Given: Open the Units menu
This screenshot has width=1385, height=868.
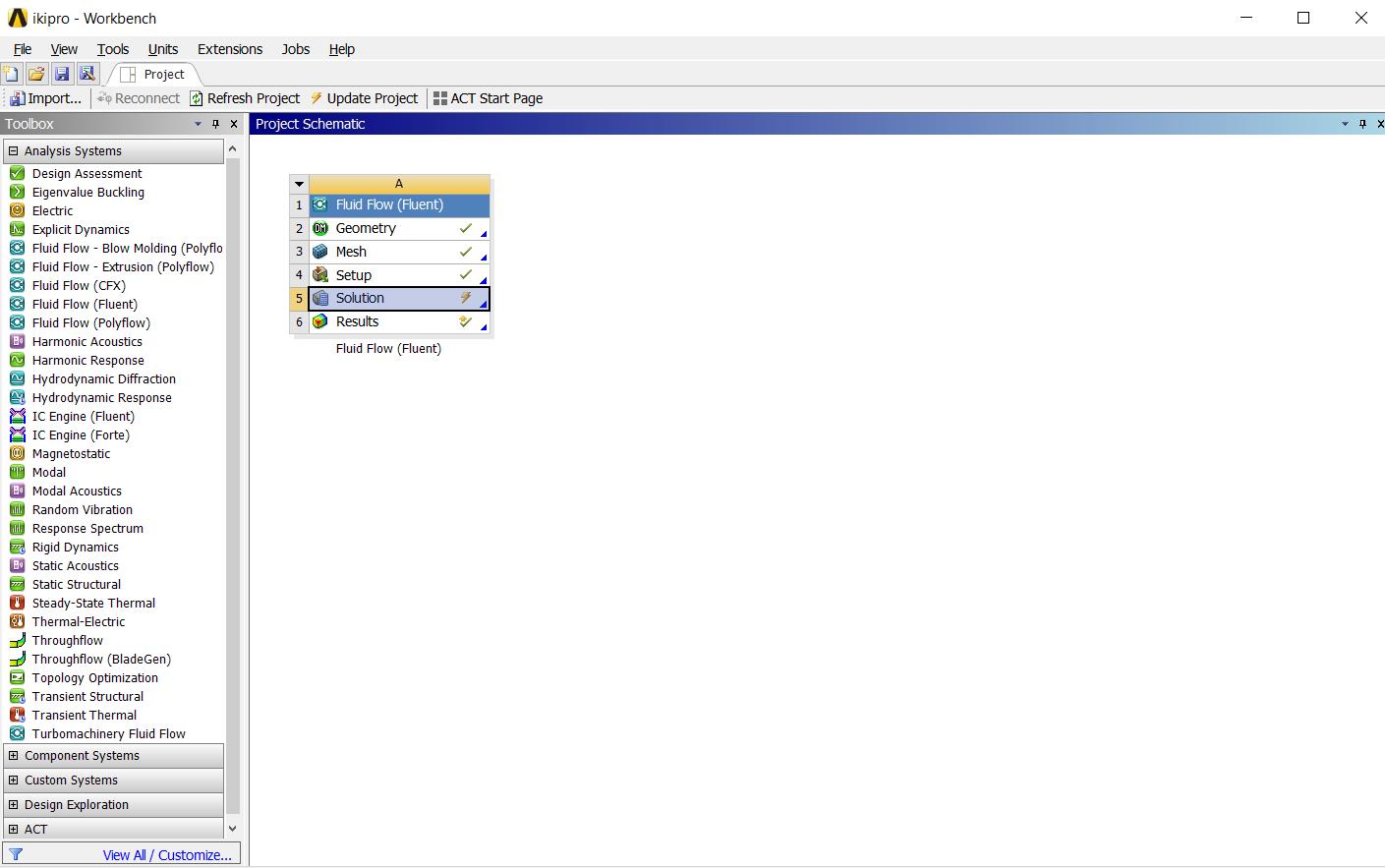Looking at the screenshot, I should [x=163, y=49].
